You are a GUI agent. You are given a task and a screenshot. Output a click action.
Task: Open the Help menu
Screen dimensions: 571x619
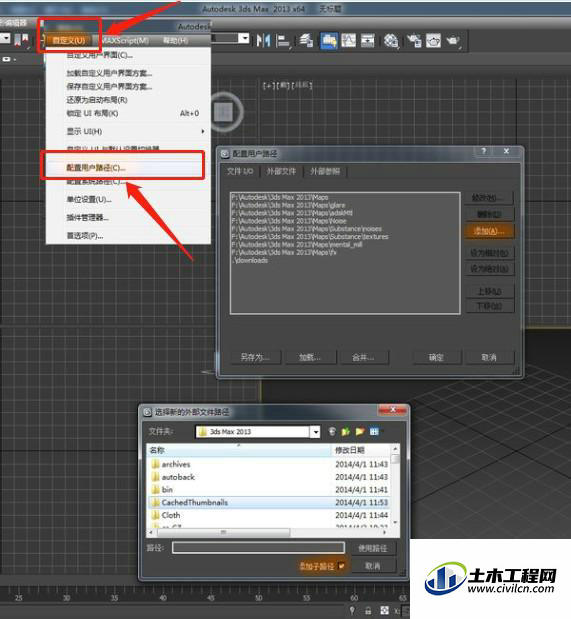point(175,40)
